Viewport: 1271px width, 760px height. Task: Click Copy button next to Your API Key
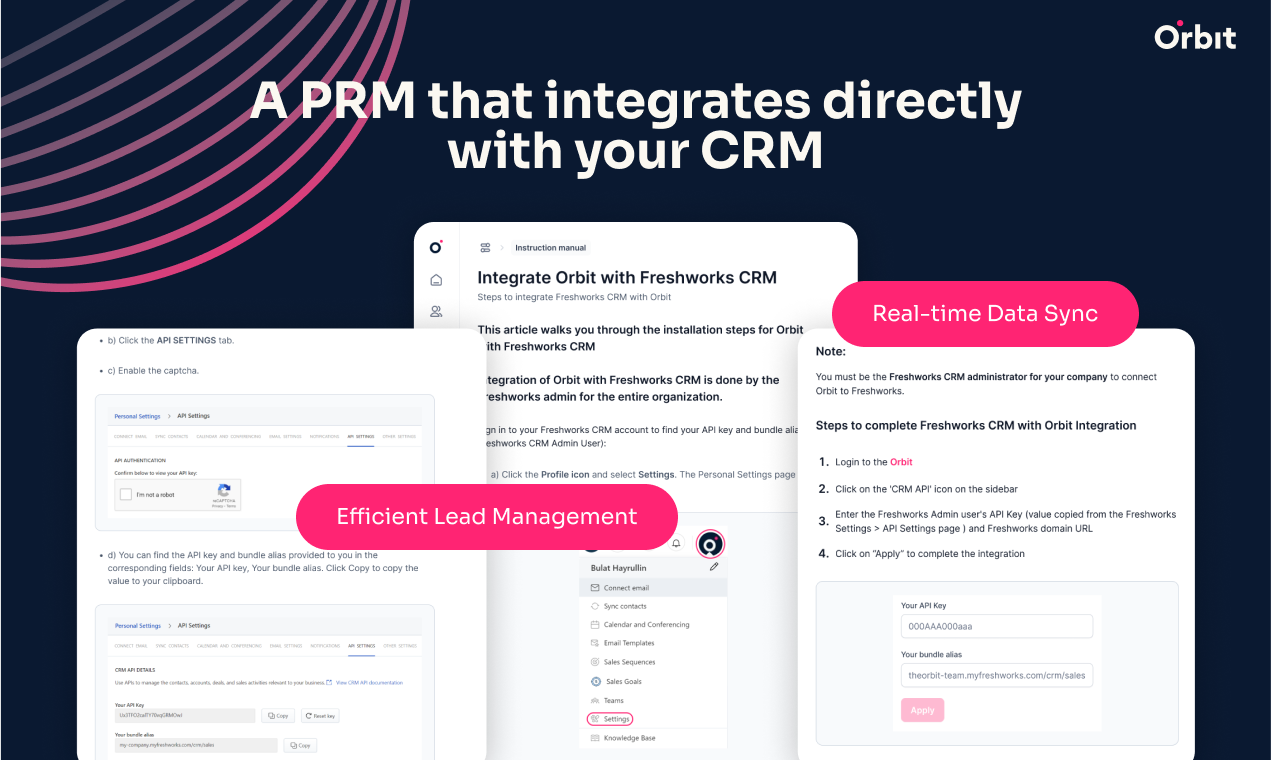278,716
